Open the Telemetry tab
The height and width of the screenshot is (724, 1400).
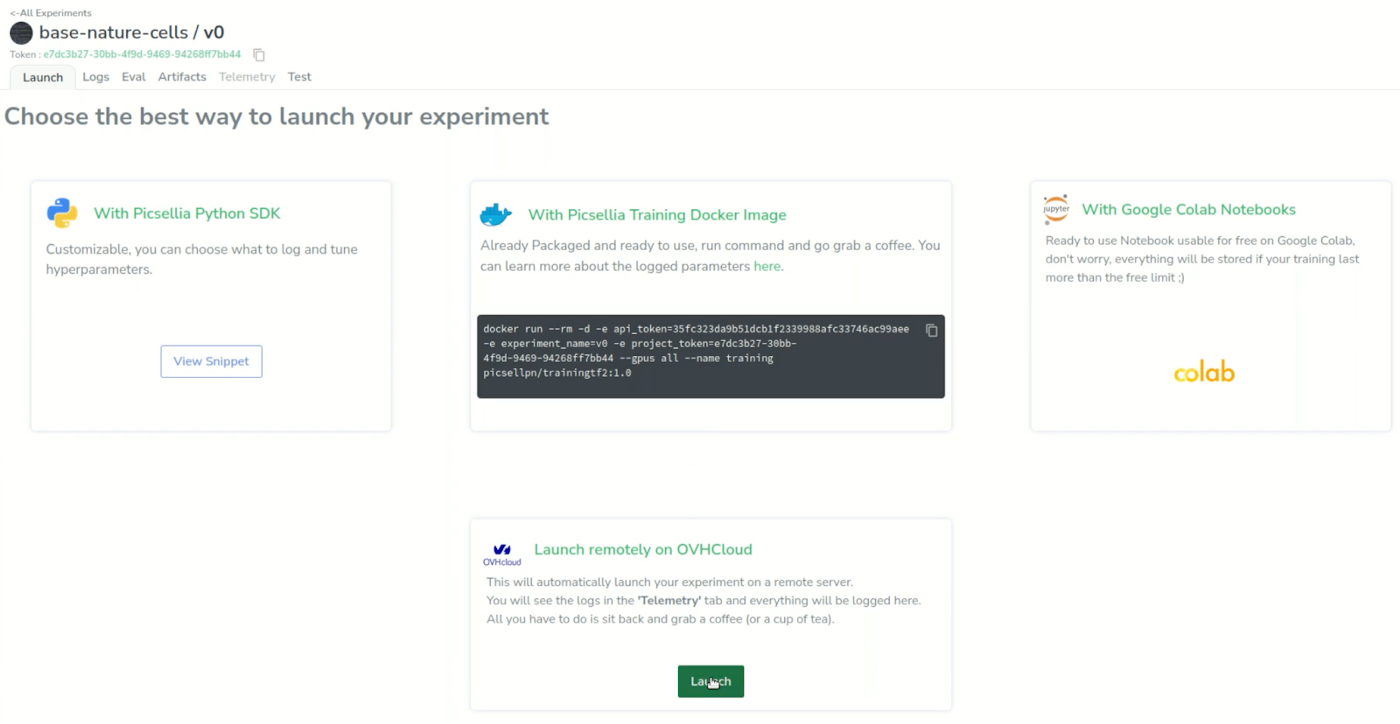click(x=247, y=77)
